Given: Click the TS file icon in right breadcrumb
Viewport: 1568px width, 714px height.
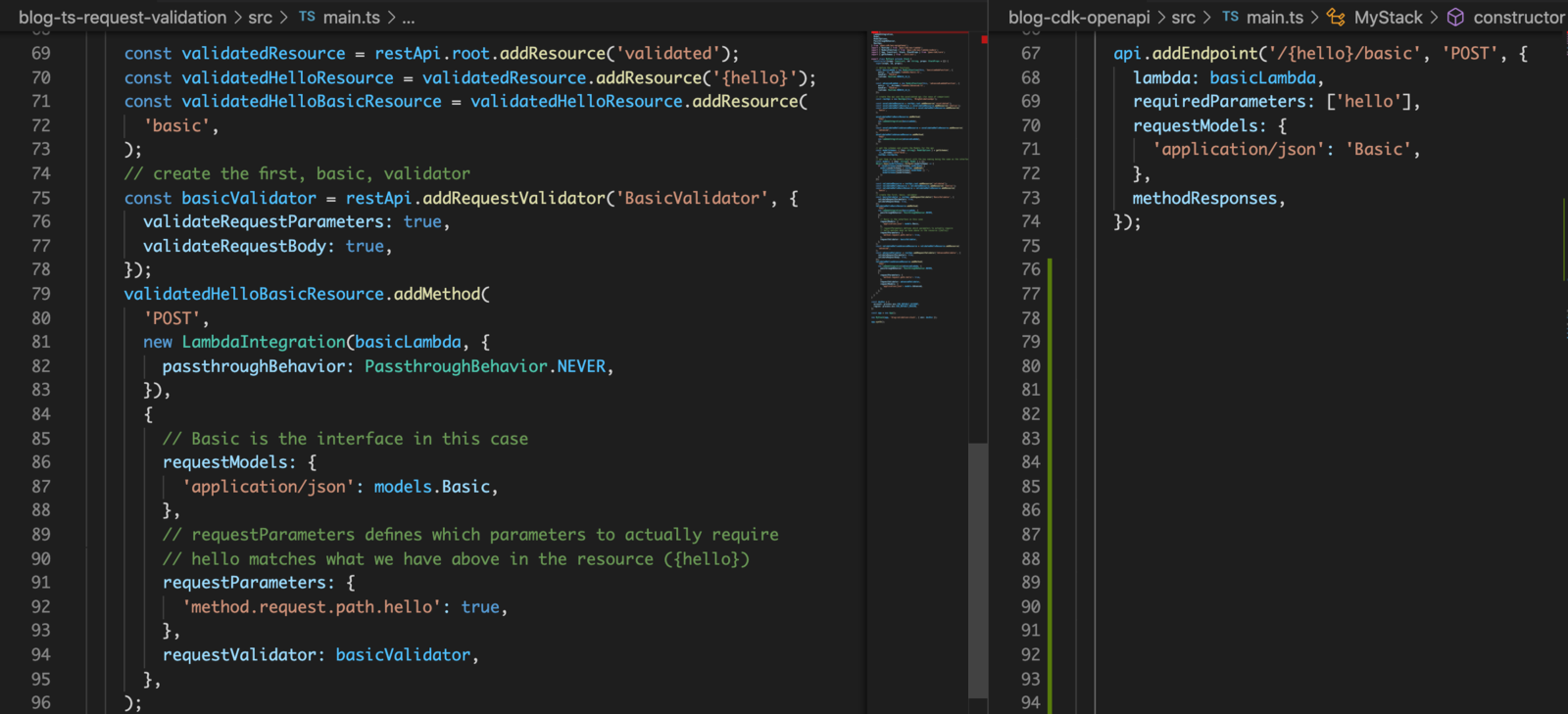Looking at the screenshot, I should [1230, 17].
